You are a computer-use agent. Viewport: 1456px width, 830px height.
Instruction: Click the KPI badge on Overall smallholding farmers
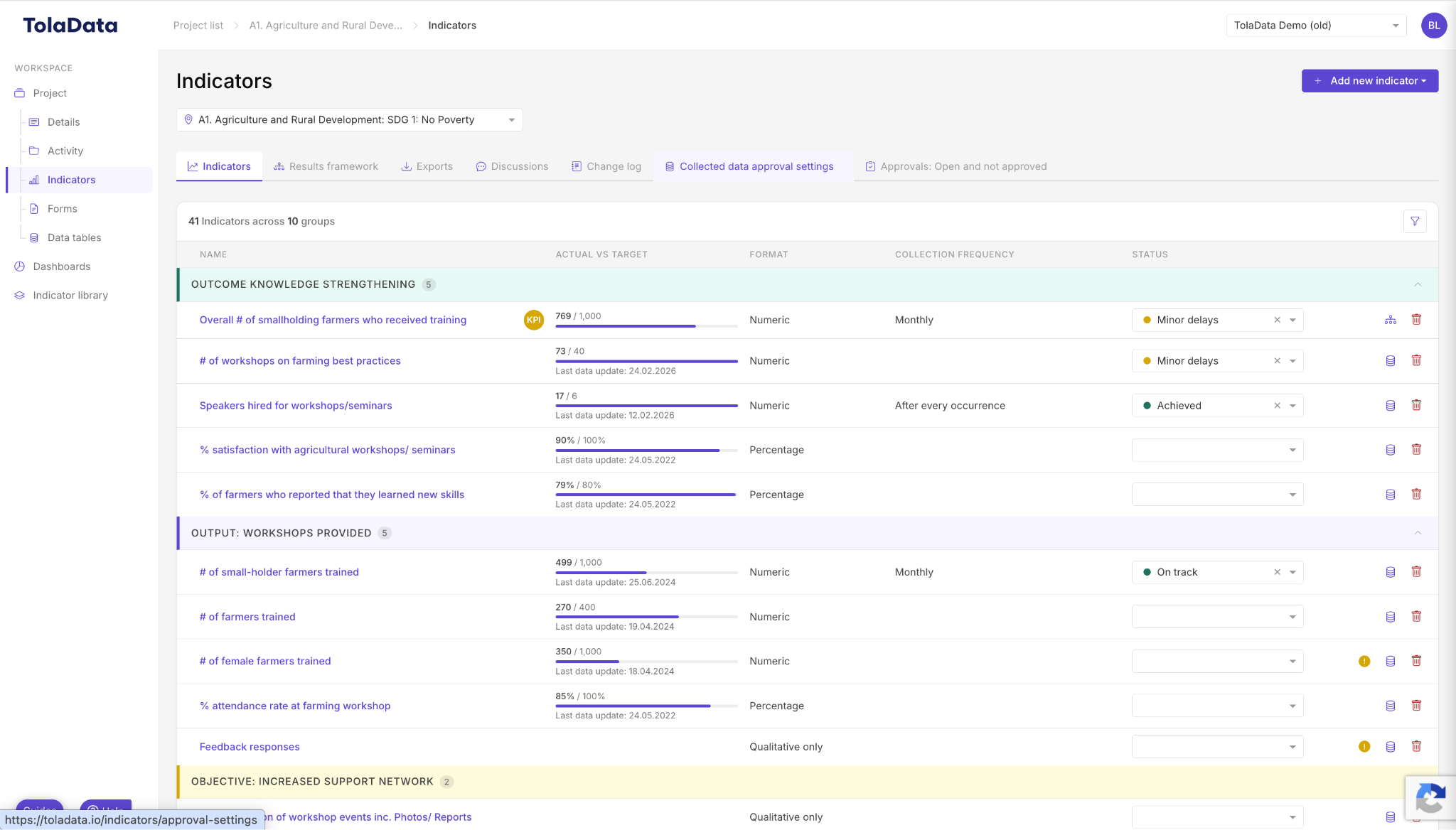[534, 320]
